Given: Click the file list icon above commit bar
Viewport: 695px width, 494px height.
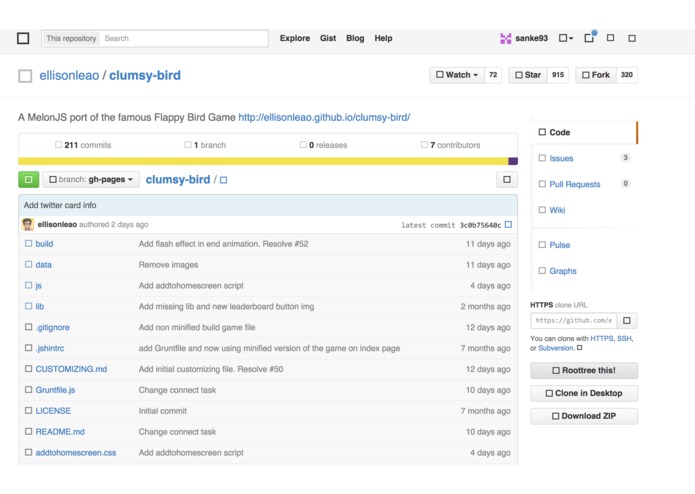Looking at the screenshot, I should [x=507, y=179].
